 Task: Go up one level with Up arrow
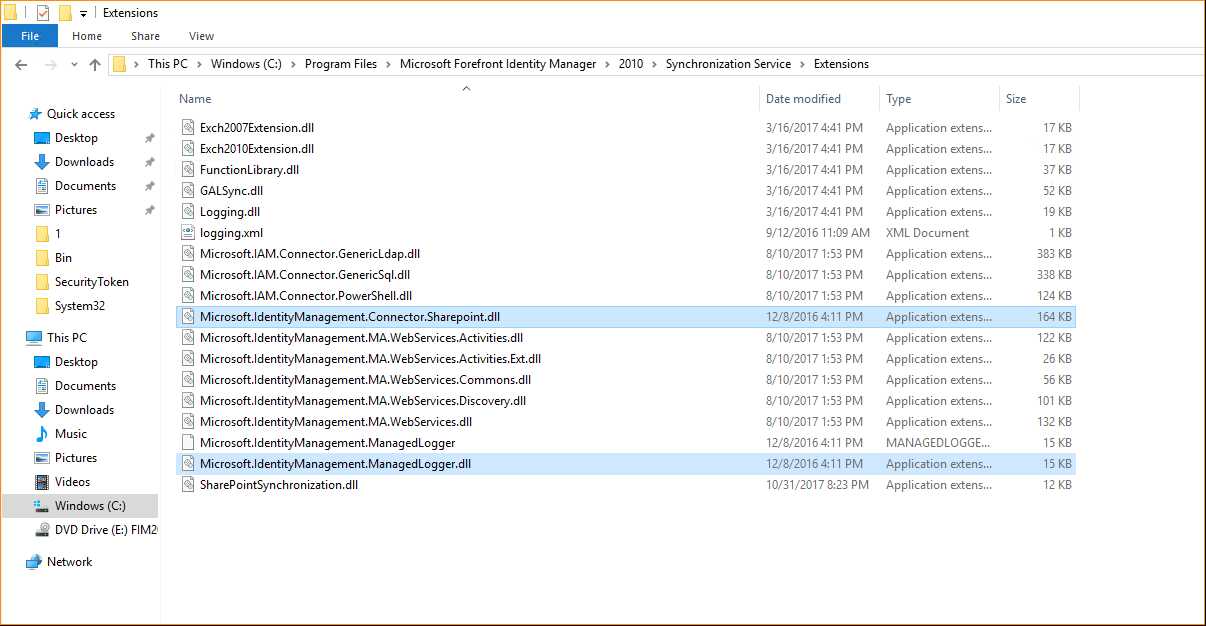click(x=95, y=64)
